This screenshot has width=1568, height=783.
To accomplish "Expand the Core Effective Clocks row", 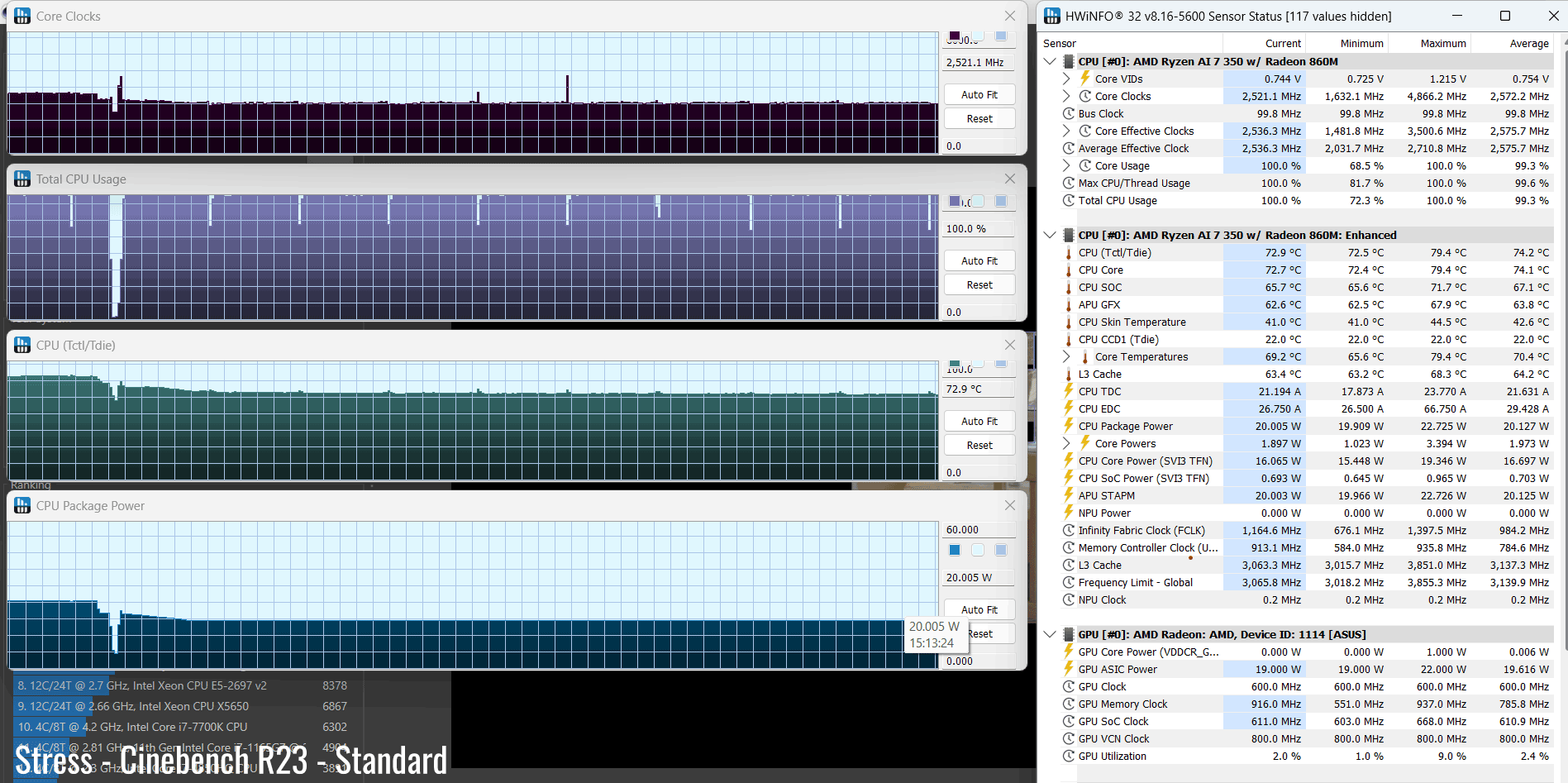I will click(x=1066, y=131).
